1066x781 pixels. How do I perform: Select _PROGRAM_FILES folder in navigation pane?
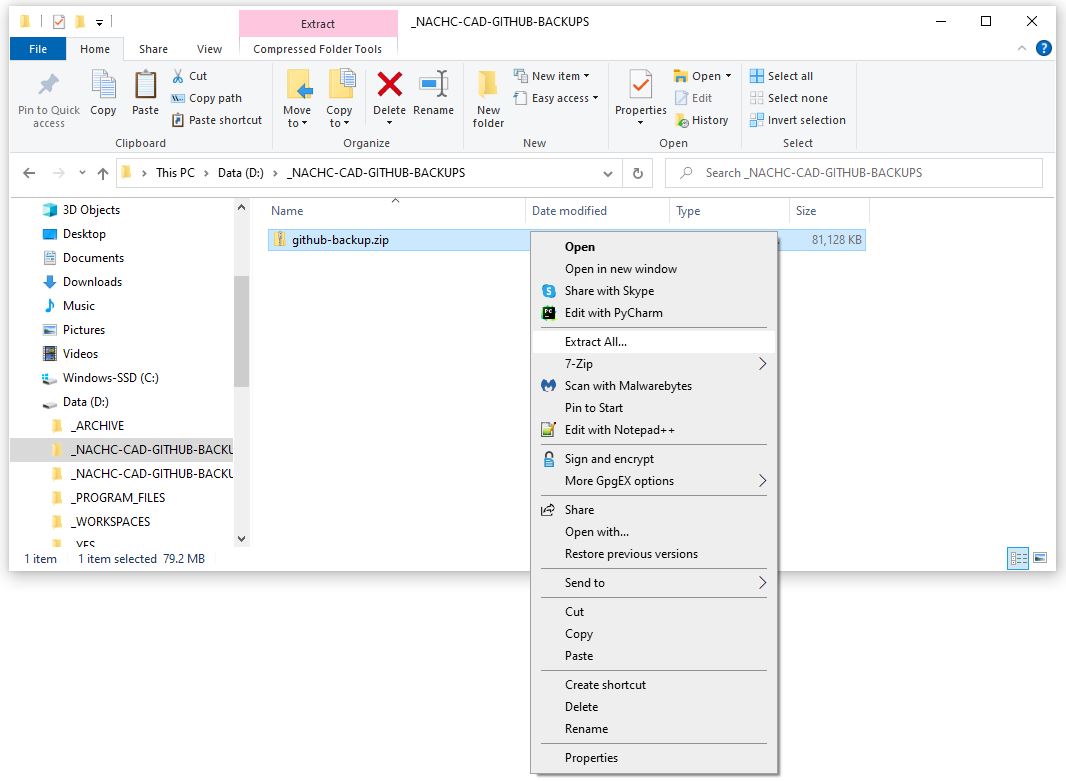(119, 498)
